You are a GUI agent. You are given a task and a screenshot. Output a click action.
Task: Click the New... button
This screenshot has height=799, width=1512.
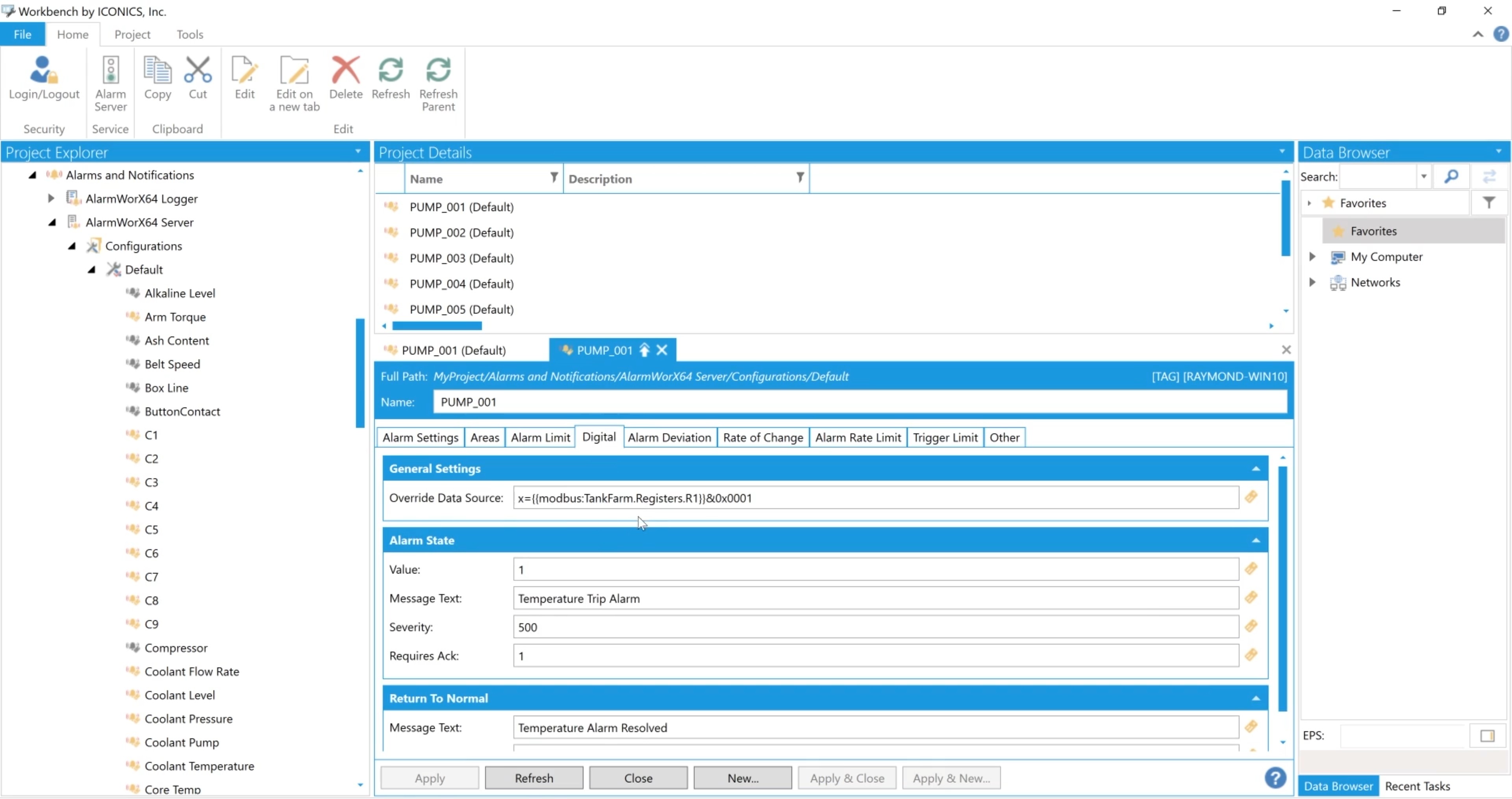[743, 779]
